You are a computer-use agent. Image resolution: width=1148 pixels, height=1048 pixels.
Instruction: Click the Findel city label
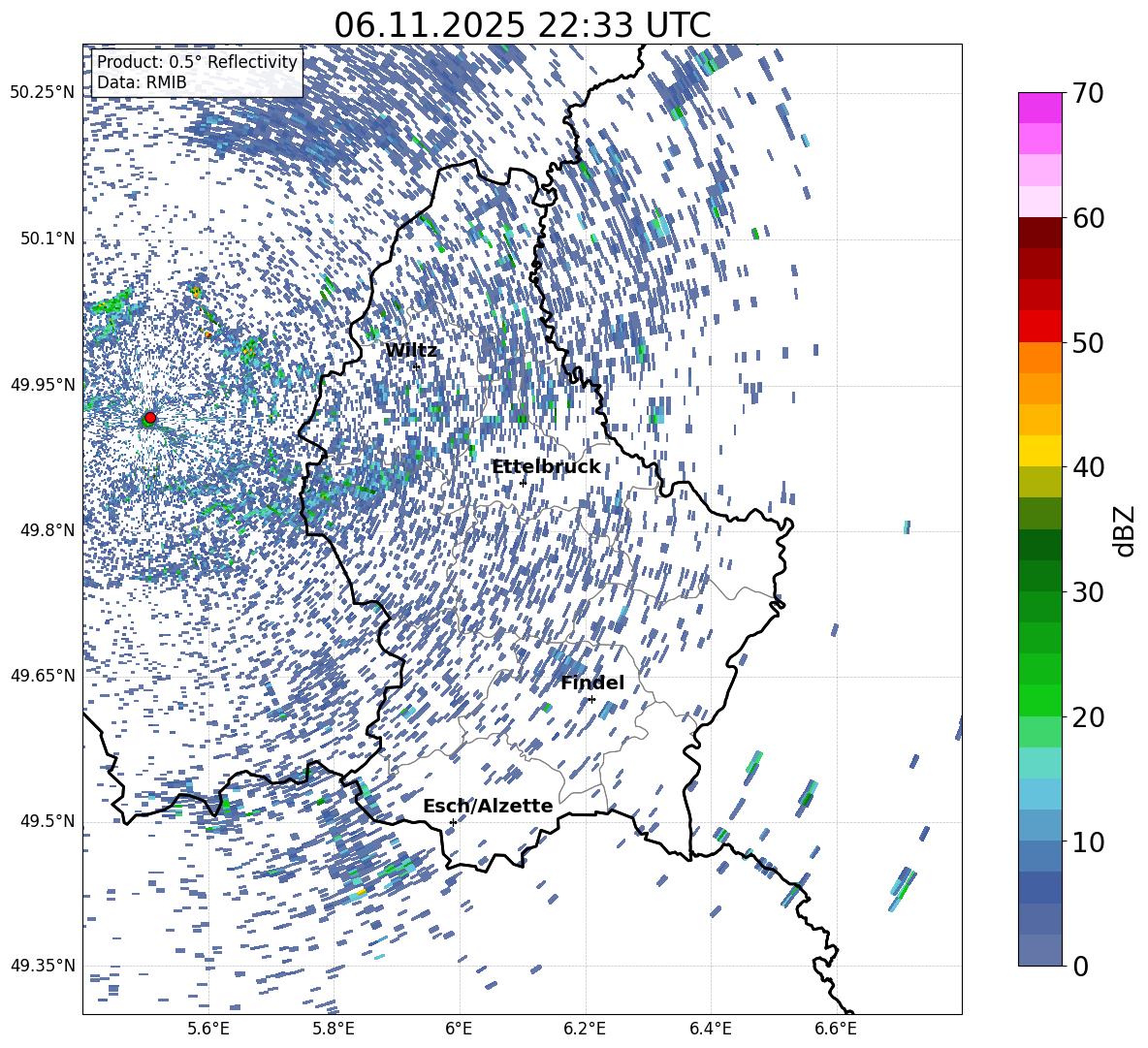click(x=592, y=683)
